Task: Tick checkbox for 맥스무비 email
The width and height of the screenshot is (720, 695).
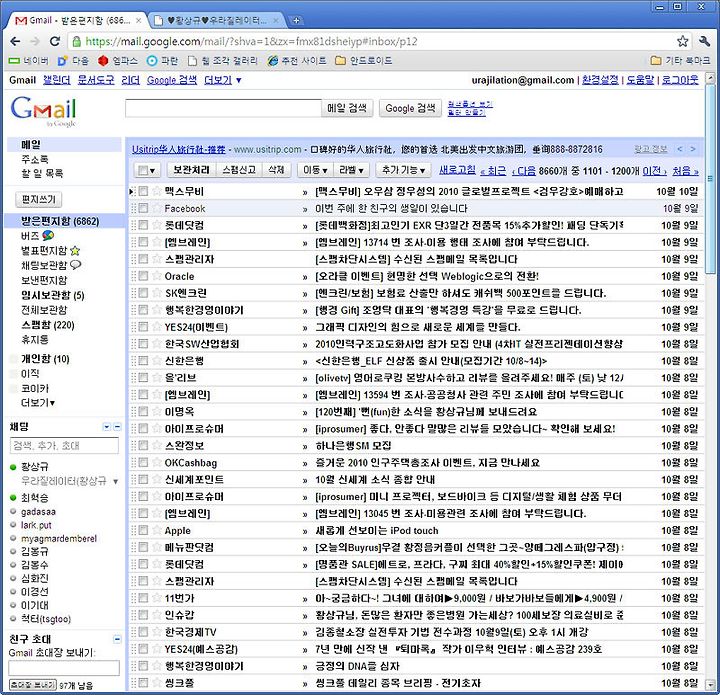Action: point(143,191)
